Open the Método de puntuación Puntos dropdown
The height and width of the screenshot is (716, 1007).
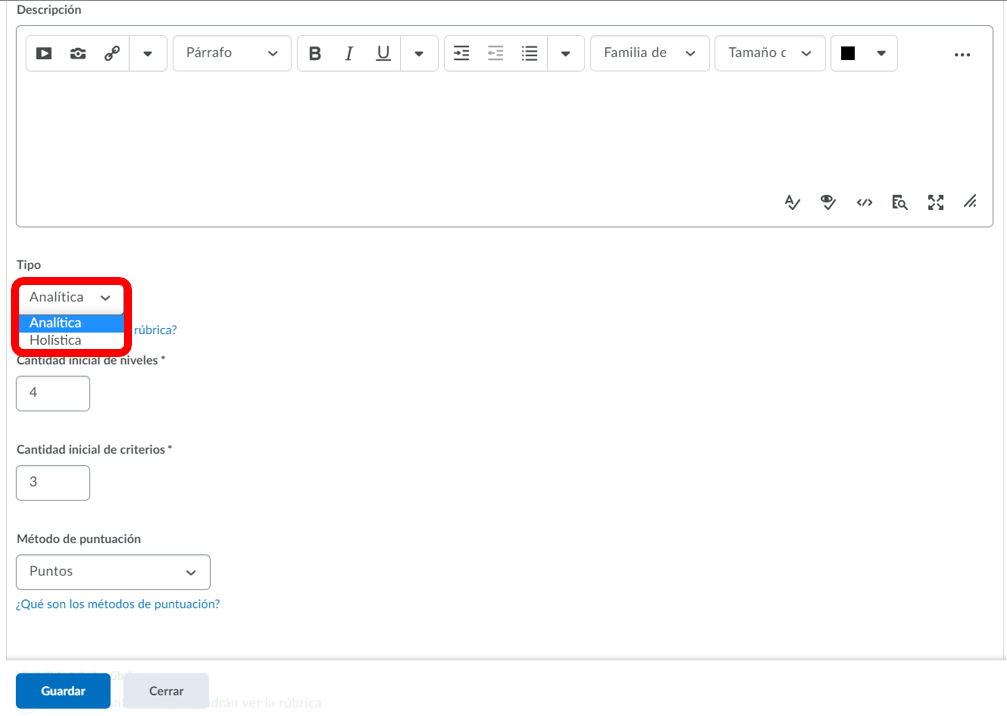pyautogui.click(x=113, y=572)
